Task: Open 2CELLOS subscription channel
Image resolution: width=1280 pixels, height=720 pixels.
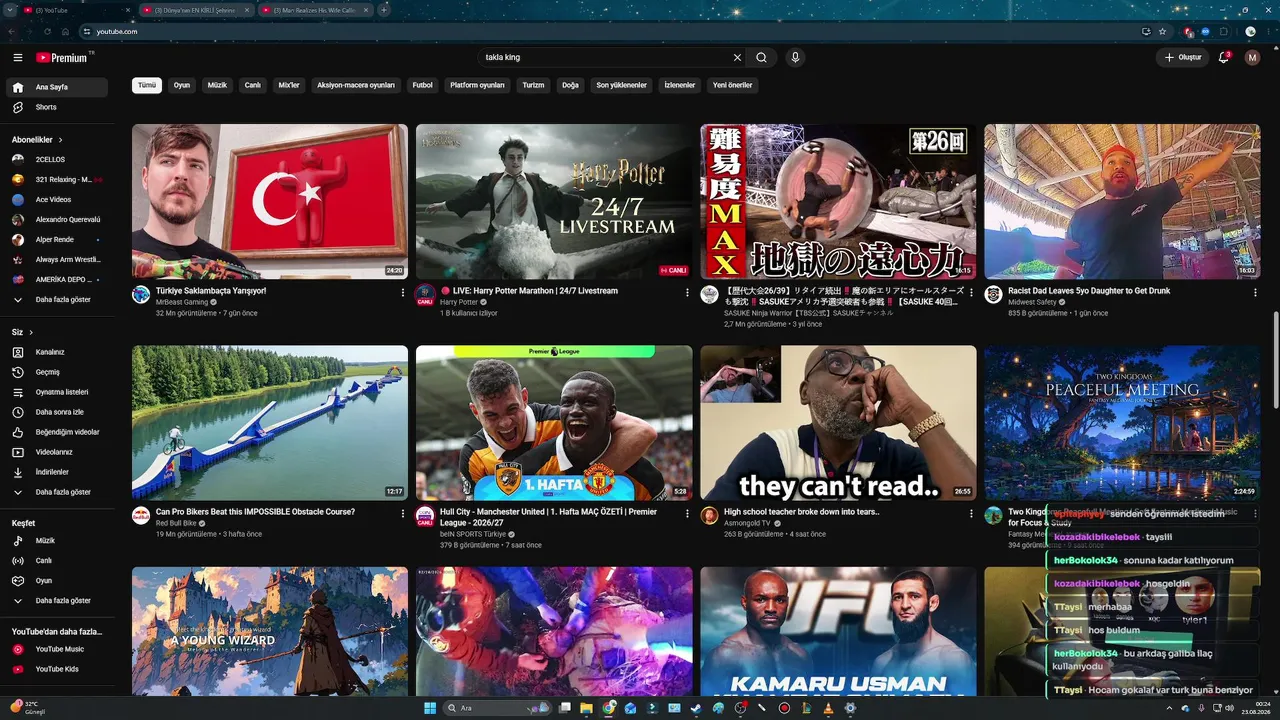Action: (x=58, y=159)
